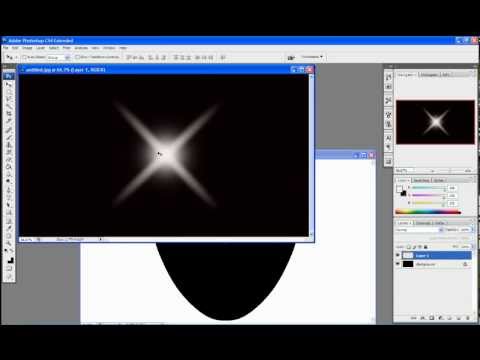Viewport: 480px width, 360px height.
Task: Switch to the Histogram tab
Action: 429,75
